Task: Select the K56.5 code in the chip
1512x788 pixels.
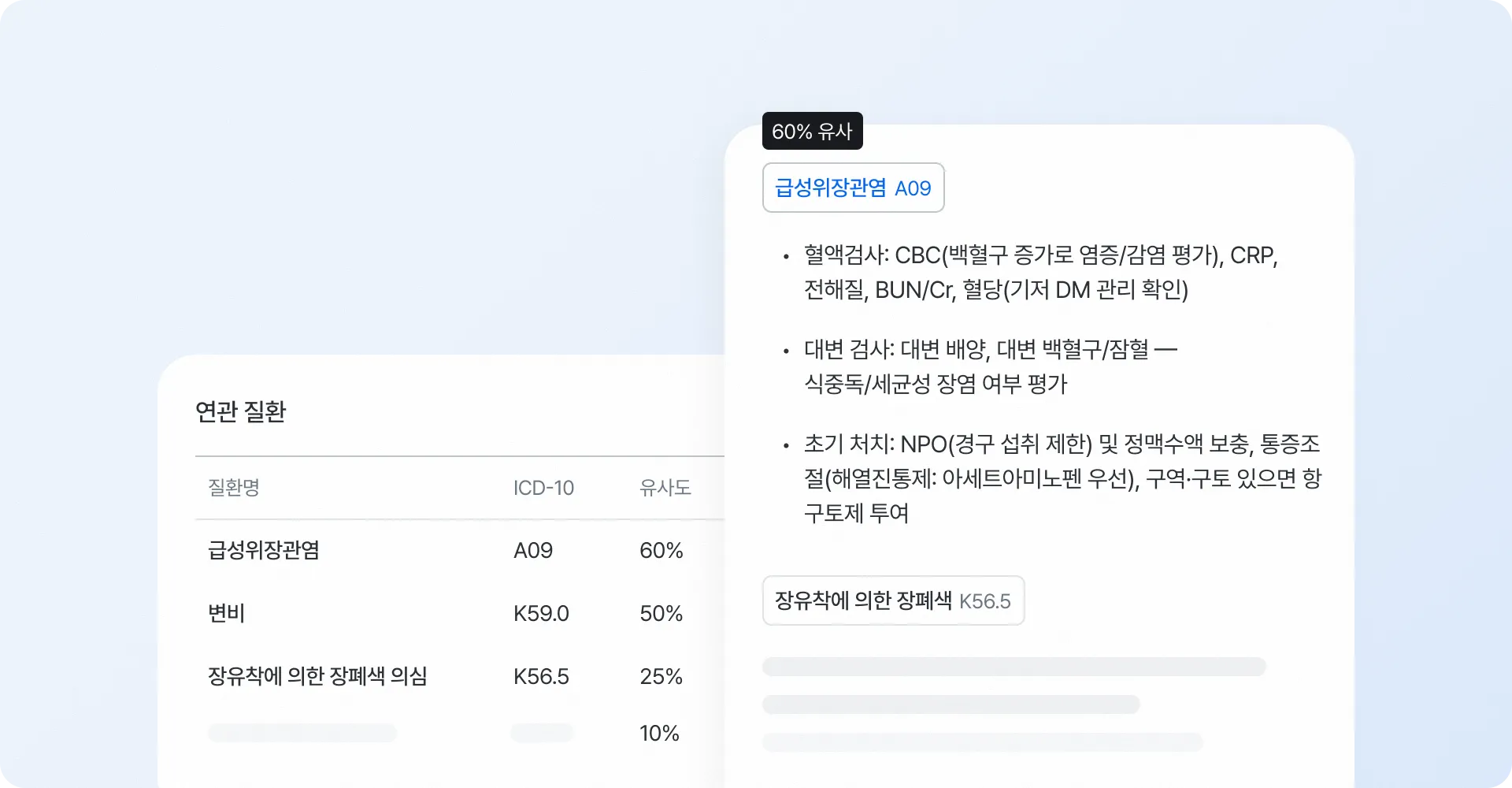Action: click(x=985, y=600)
